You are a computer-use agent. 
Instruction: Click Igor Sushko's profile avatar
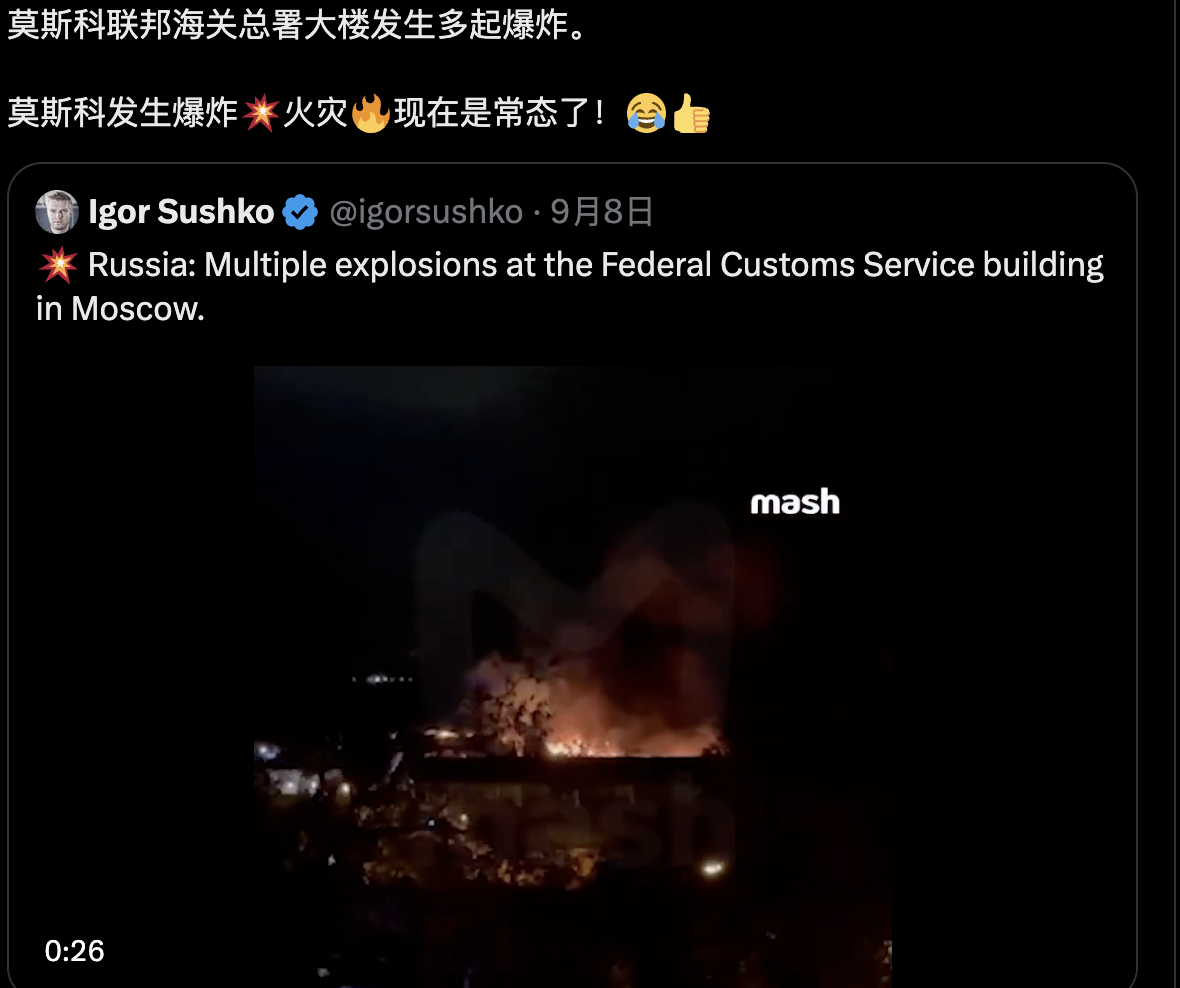pyautogui.click(x=57, y=212)
